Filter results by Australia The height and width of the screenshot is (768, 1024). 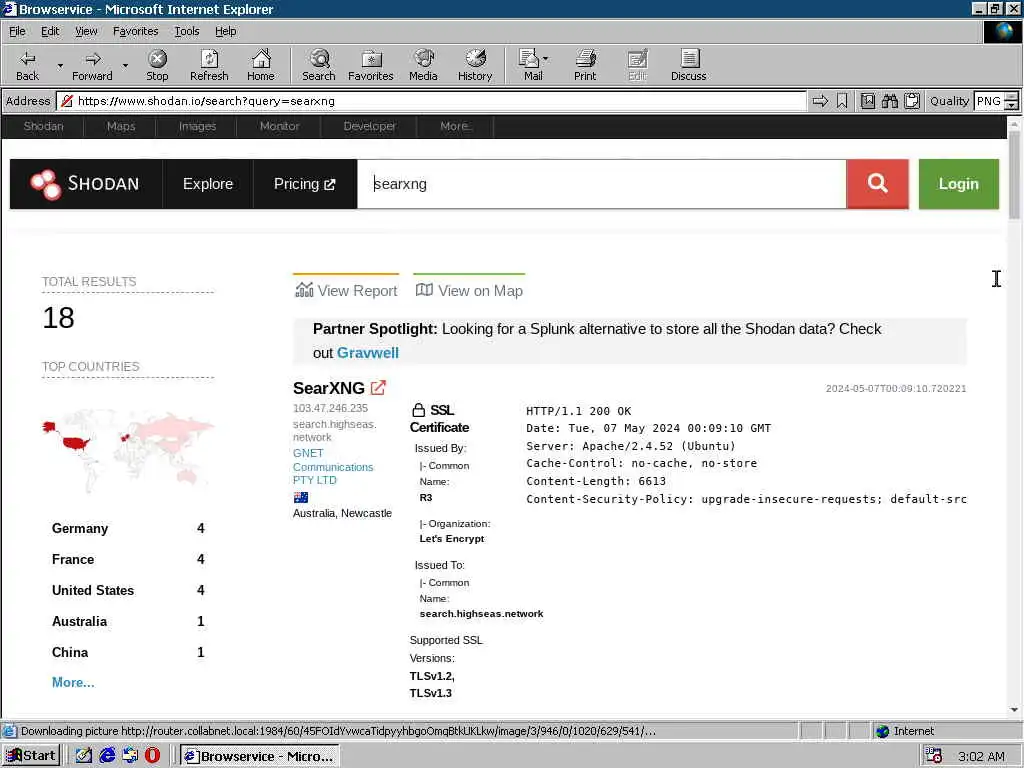[128, 621]
